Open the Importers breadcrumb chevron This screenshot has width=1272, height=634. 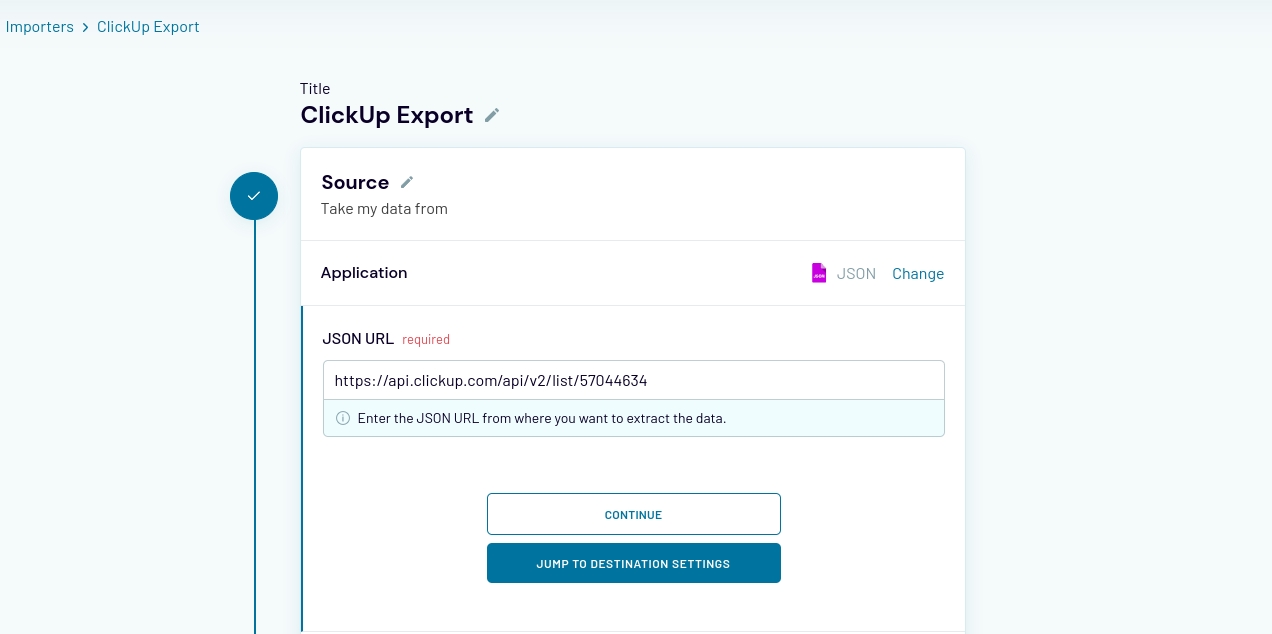[x=85, y=27]
